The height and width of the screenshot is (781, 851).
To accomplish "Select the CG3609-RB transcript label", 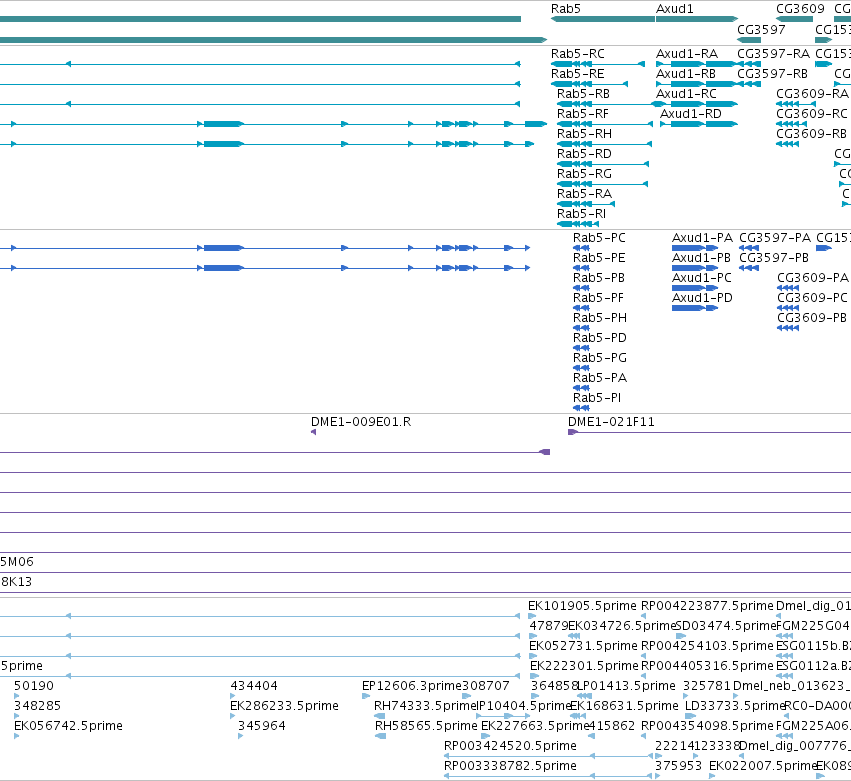I will pos(811,134).
